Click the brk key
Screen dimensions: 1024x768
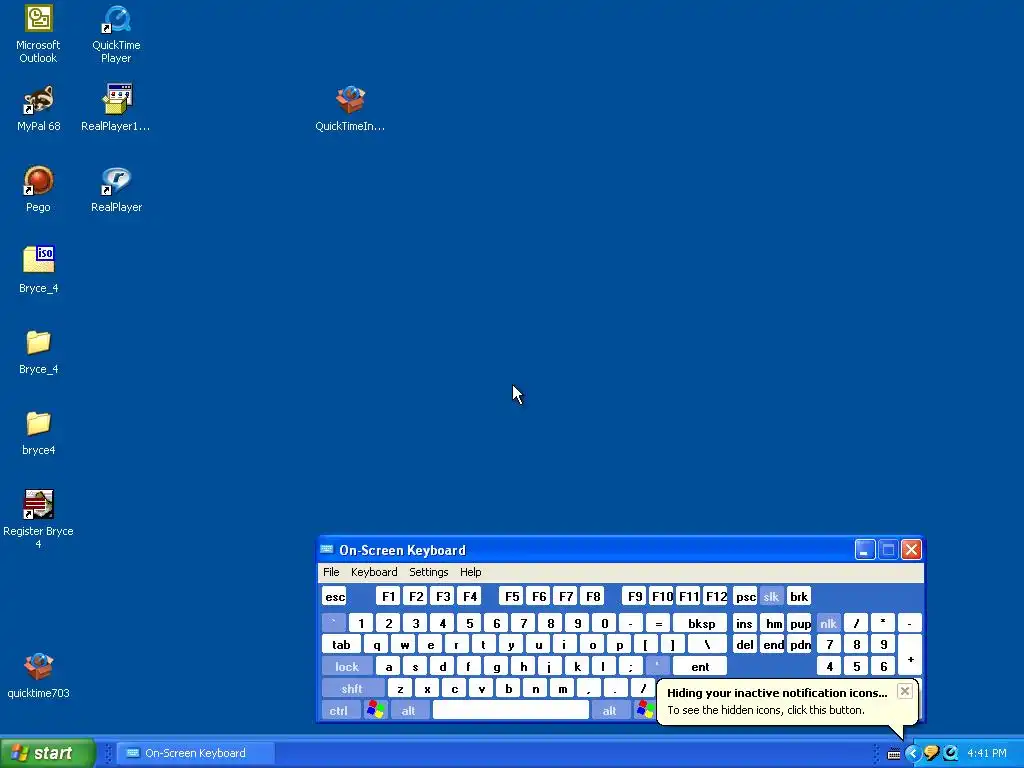click(799, 596)
